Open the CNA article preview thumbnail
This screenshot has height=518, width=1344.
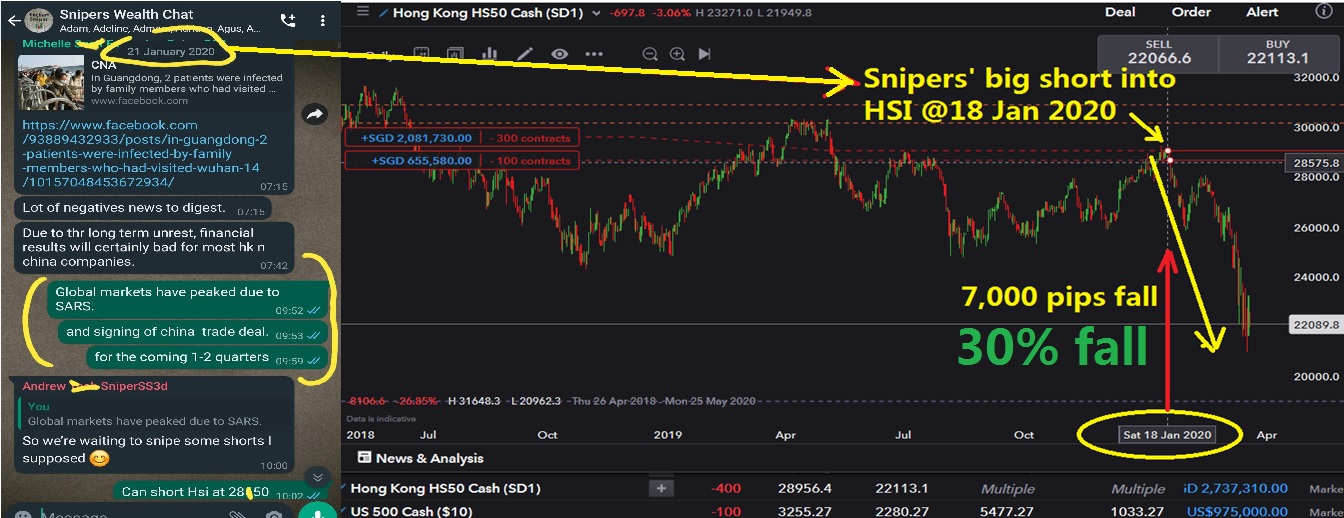[51, 82]
